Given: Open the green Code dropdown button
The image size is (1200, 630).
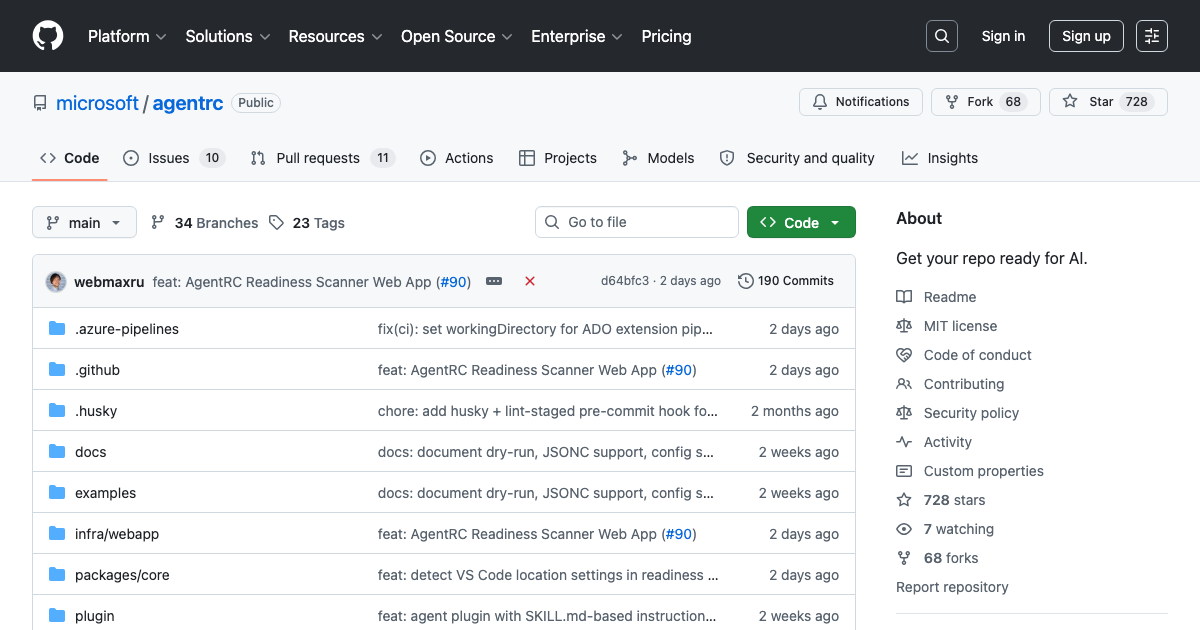Looking at the screenshot, I should 801,222.
